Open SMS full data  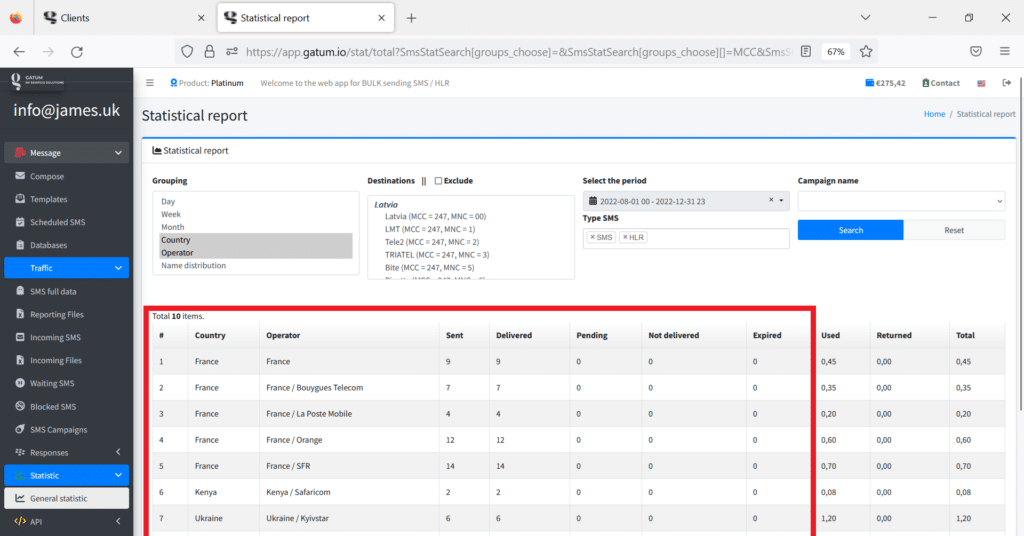(x=53, y=291)
